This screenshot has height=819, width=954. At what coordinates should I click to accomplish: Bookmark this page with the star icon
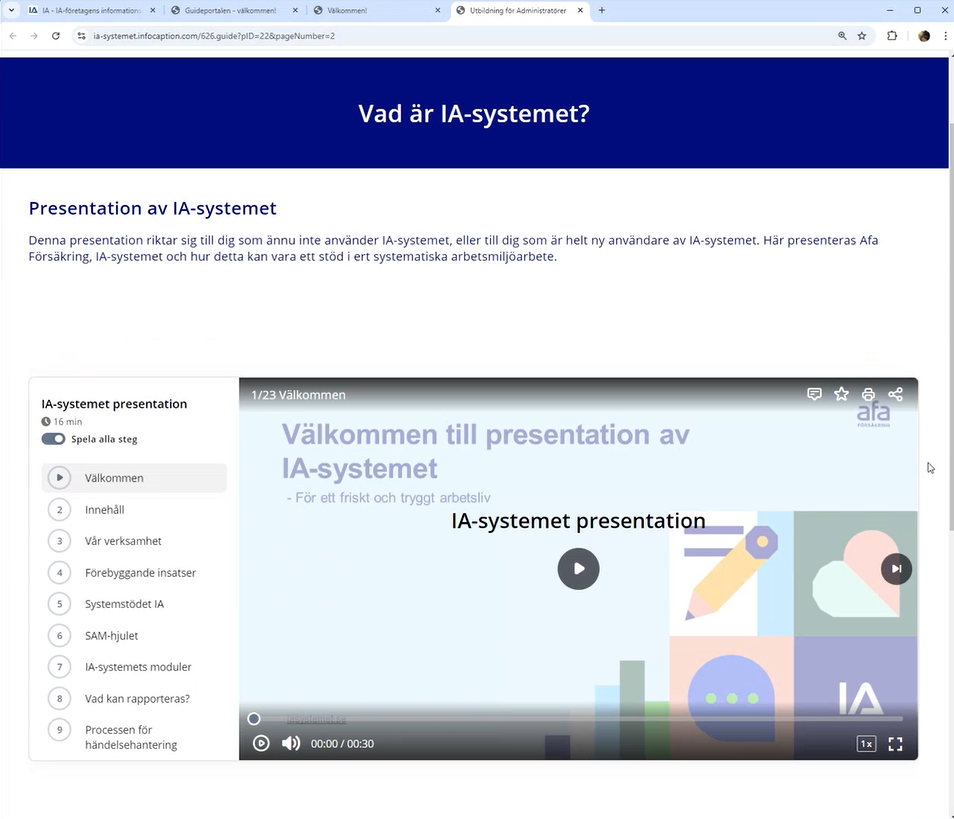[862, 36]
